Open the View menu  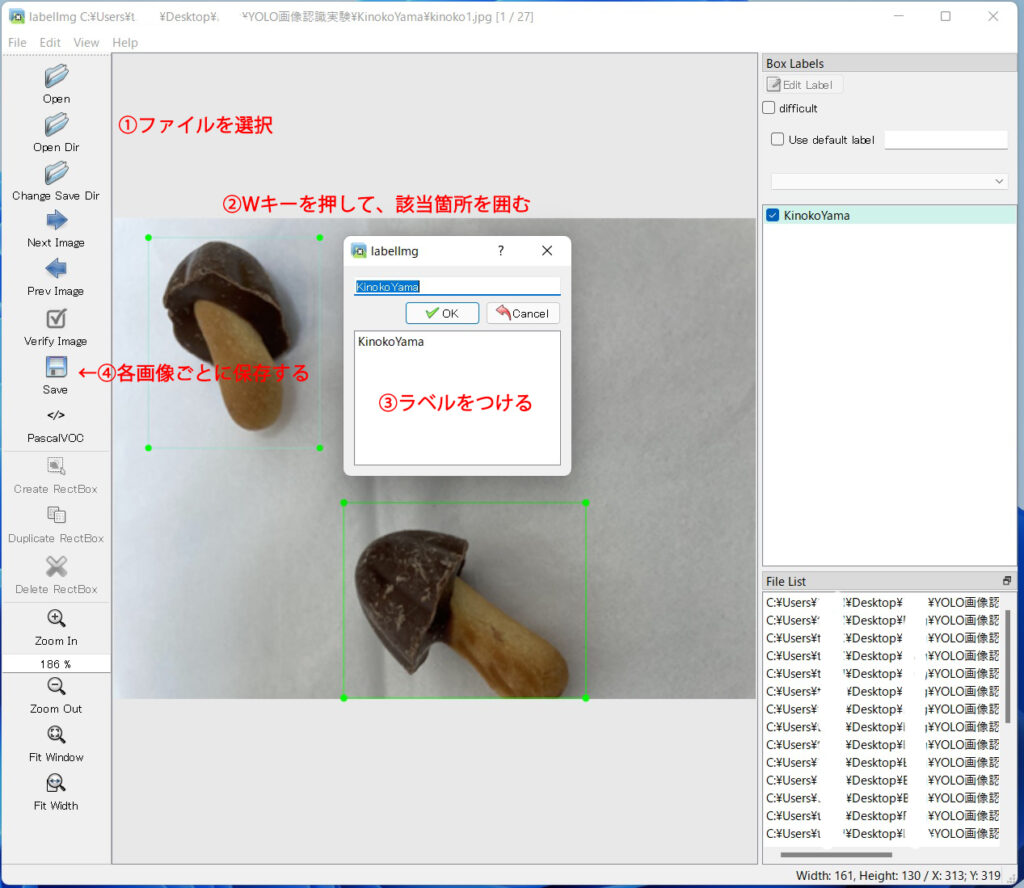pos(86,42)
